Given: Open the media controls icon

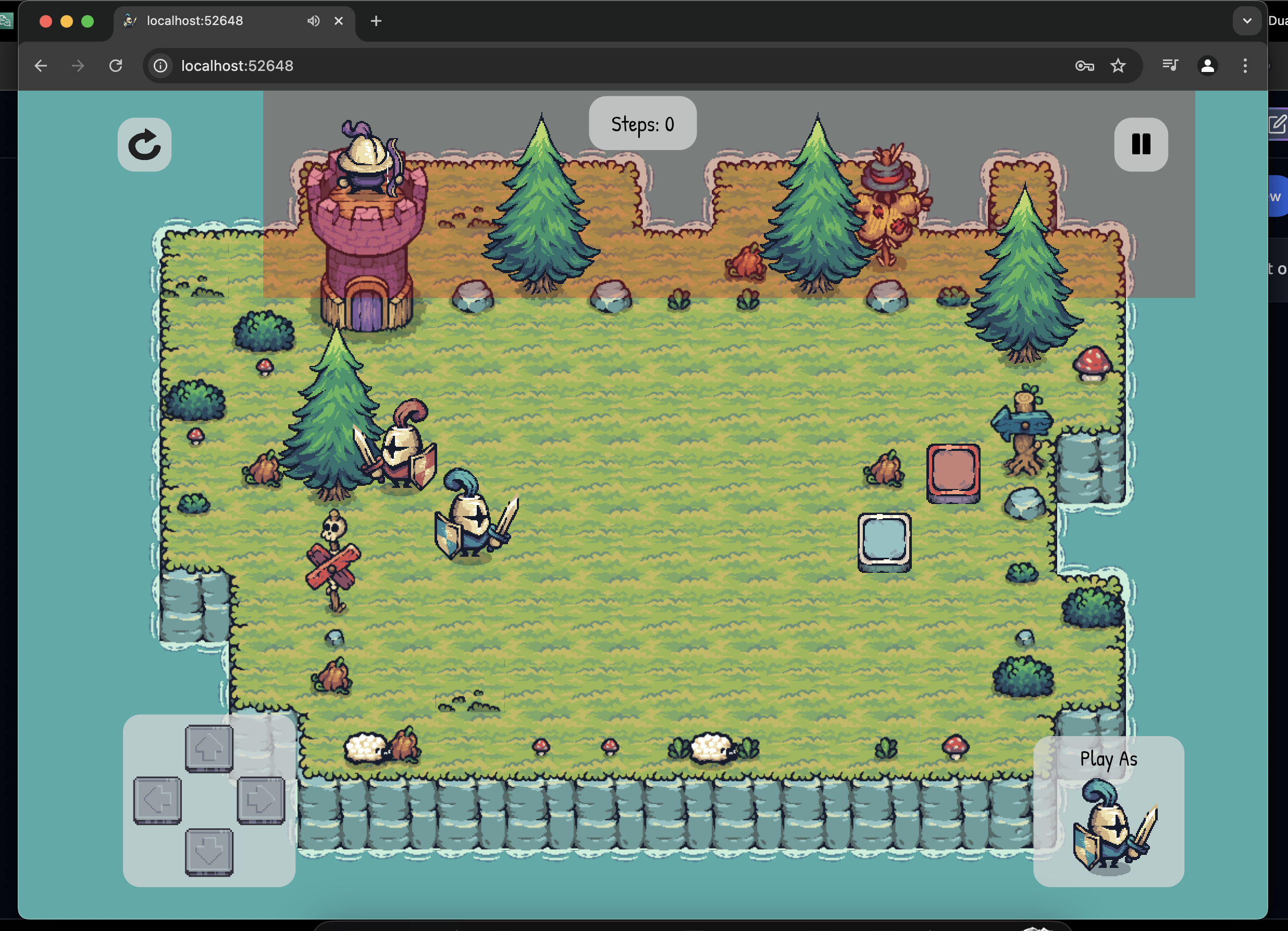Looking at the screenshot, I should click(x=1170, y=66).
